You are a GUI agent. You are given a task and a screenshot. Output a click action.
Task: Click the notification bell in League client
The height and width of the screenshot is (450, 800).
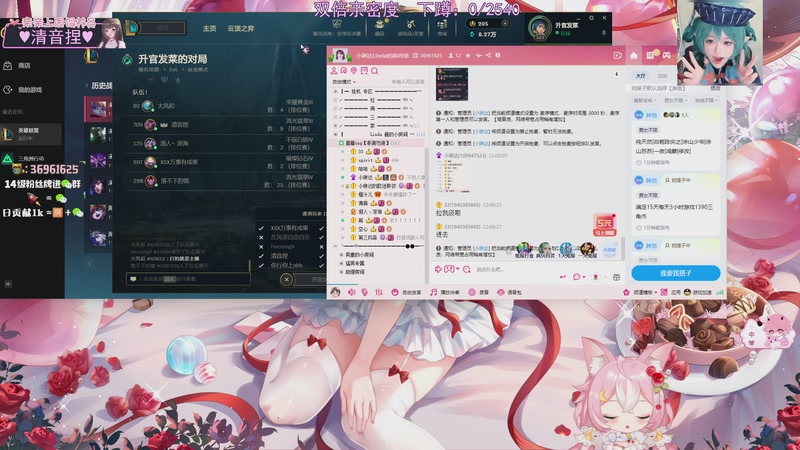604,33
